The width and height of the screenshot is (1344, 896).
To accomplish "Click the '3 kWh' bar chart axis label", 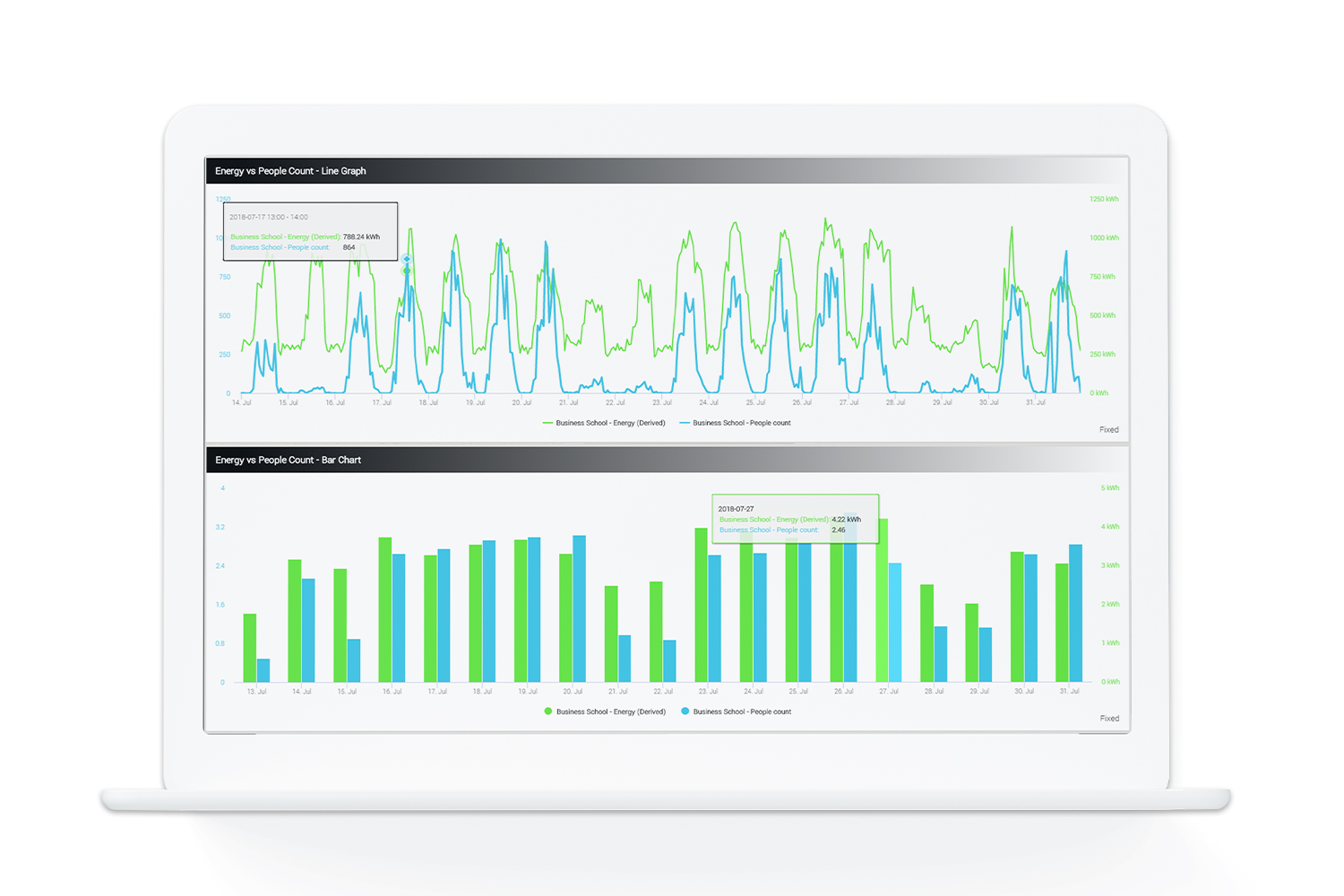I will pyautogui.click(x=1110, y=565).
